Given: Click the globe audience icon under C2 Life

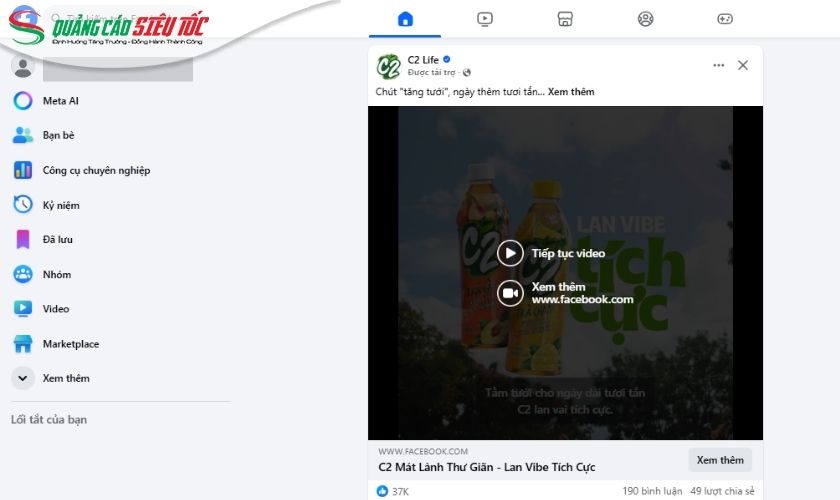Looking at the screenshot, I should (x=467, y=72).
